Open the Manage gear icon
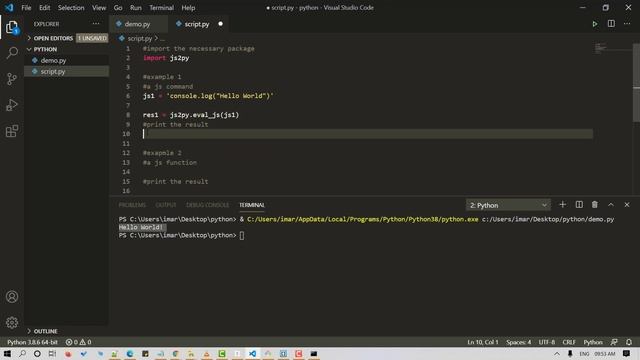This screenshot has width=640, height=360. (12, 322)
